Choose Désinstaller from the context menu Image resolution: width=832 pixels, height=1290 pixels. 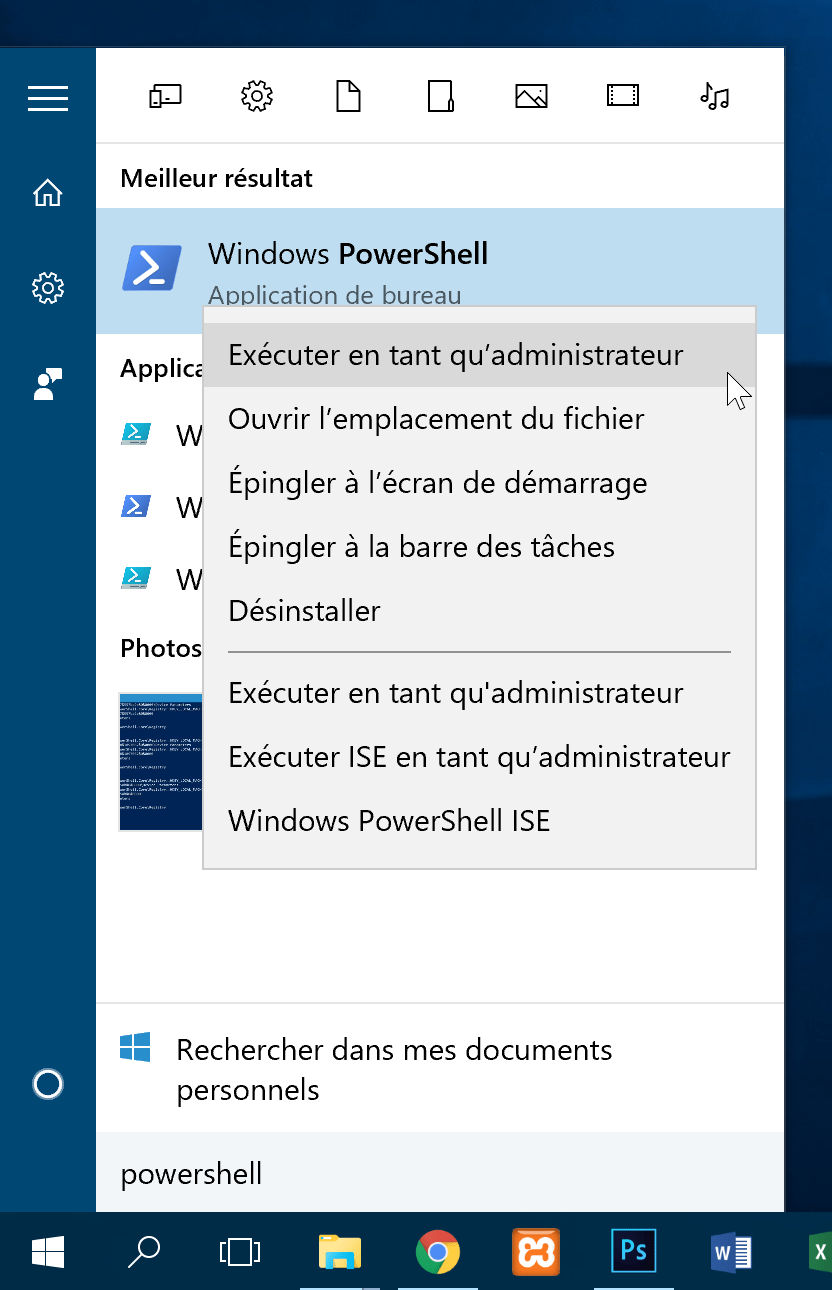click(479, 611)
